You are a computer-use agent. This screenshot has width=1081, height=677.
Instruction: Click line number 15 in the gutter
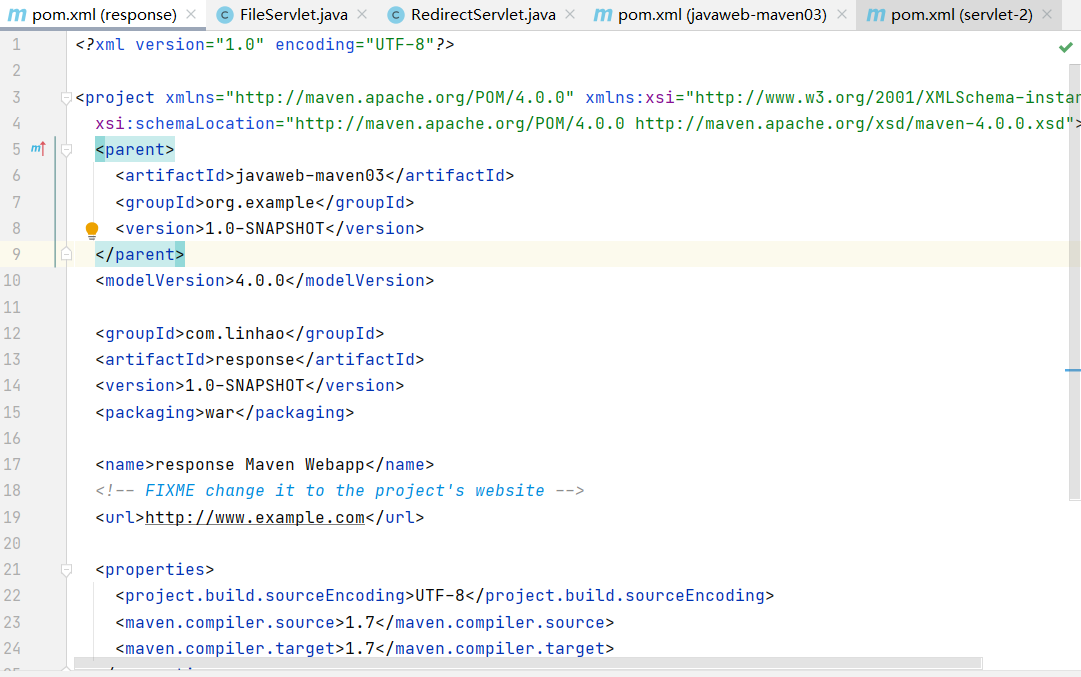click(12, 412)
